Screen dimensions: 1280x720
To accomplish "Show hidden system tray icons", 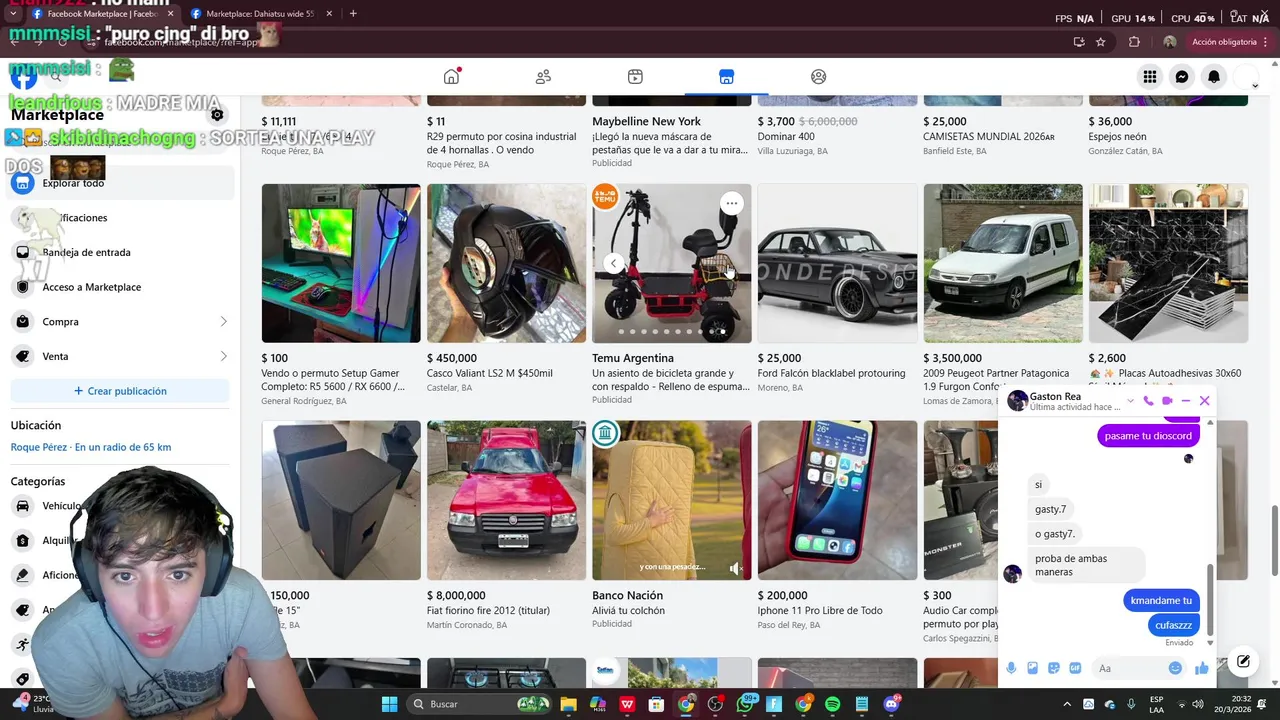I will point(1066,704).
